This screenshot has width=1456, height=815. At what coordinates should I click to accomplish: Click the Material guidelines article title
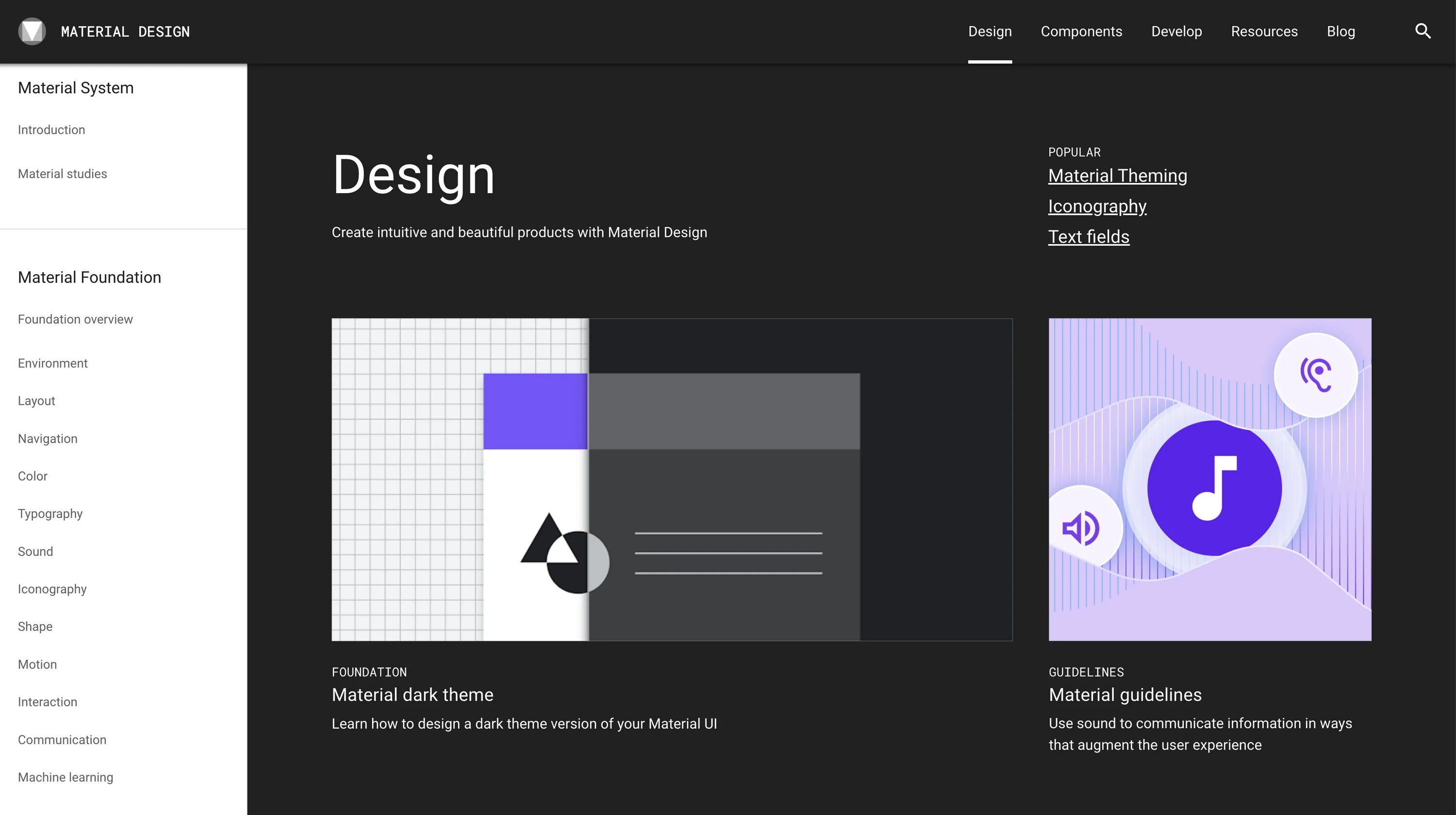click(1125, 695)
